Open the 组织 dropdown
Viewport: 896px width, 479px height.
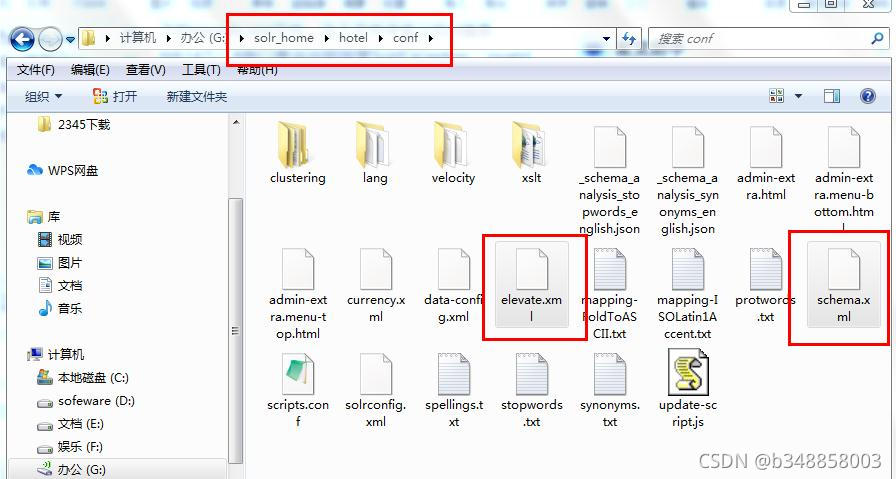(x=43, y=97)
